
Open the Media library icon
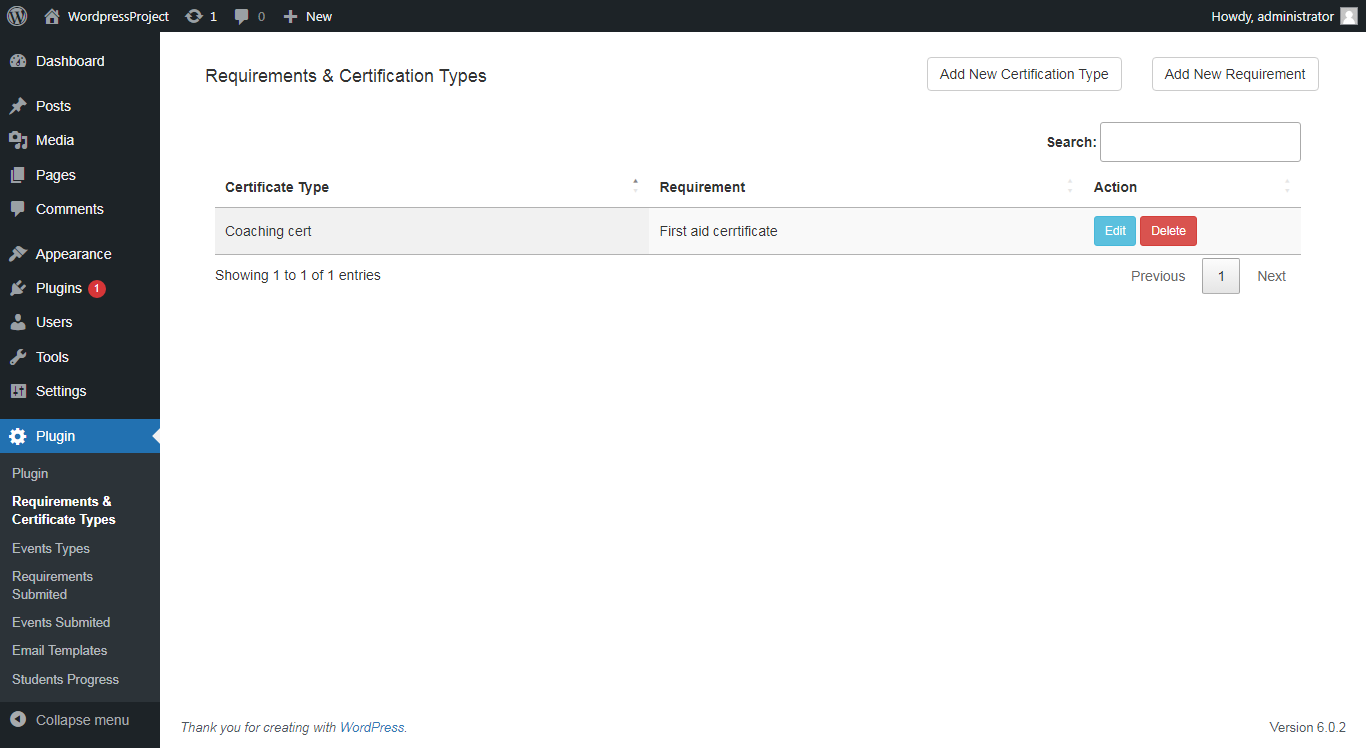pos(18,140)
